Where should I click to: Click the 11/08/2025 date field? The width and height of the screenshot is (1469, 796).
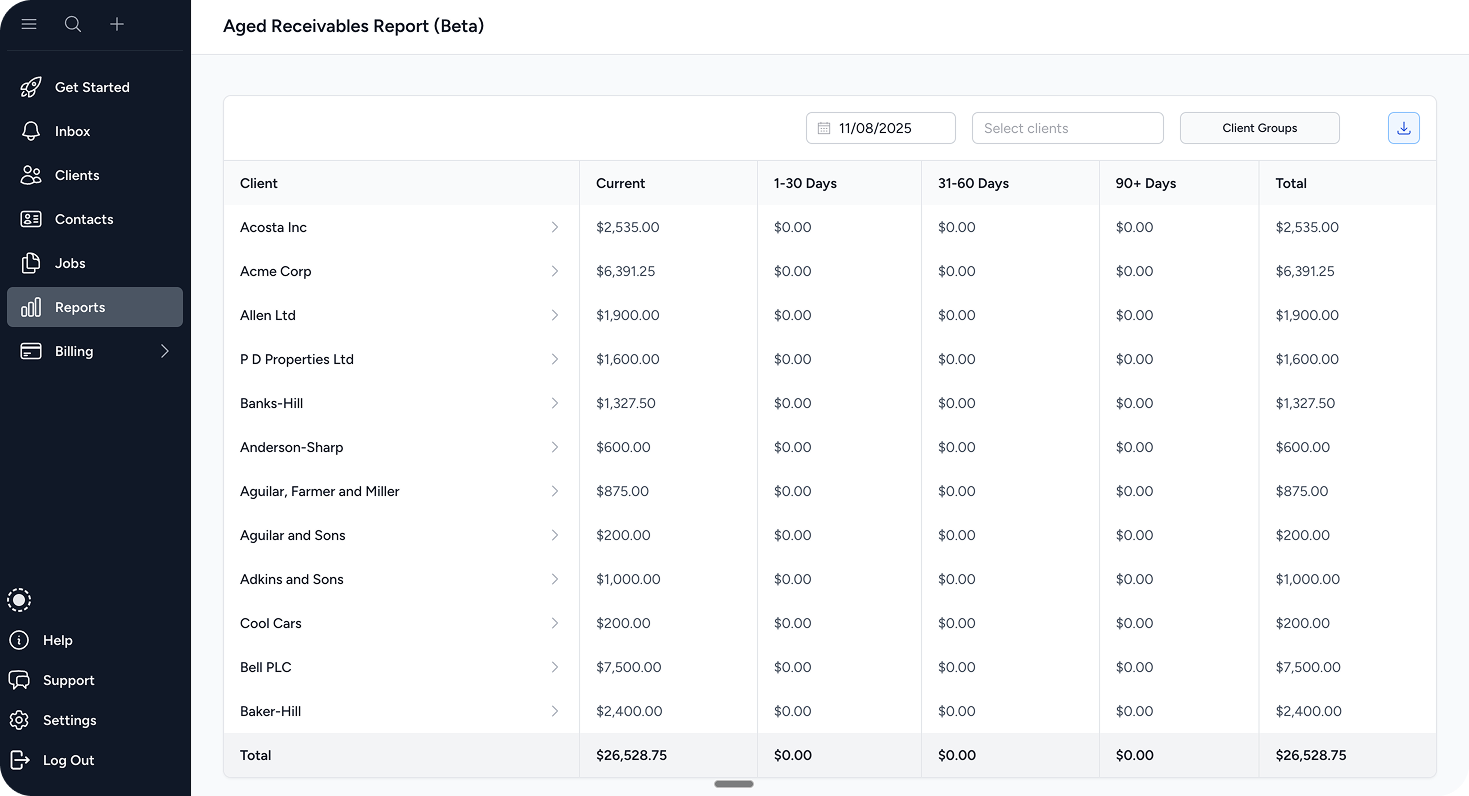click(x=881, y=128)
